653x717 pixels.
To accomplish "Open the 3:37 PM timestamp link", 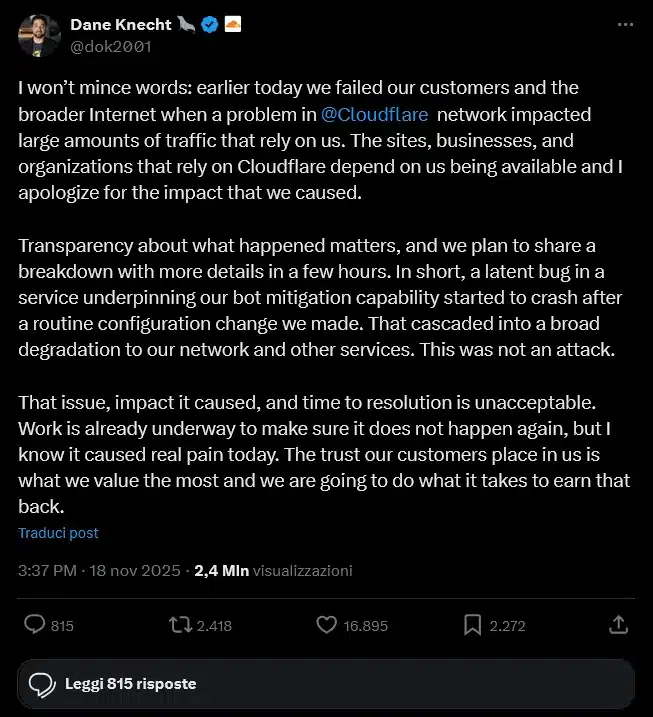I will pyautogui.click(x=47, y=570).
